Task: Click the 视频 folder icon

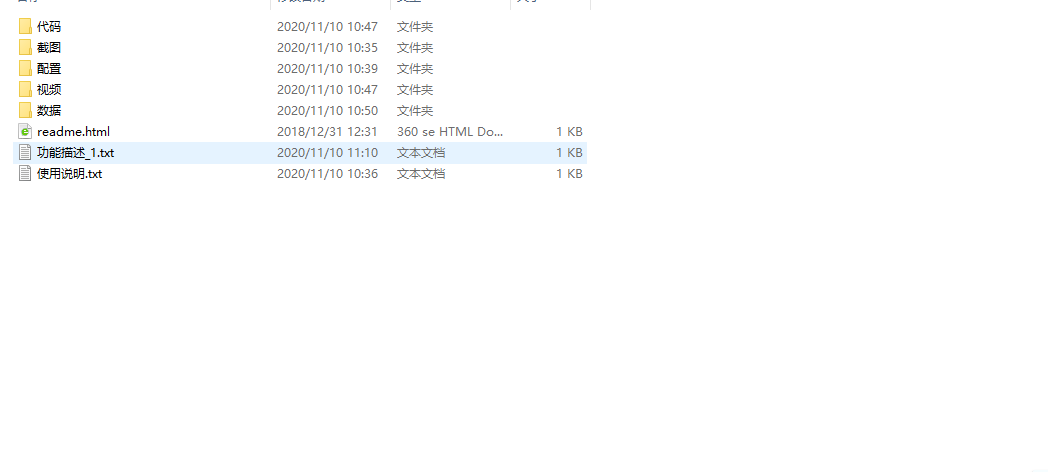Action: pyautogui.click(x=25, y=90)
